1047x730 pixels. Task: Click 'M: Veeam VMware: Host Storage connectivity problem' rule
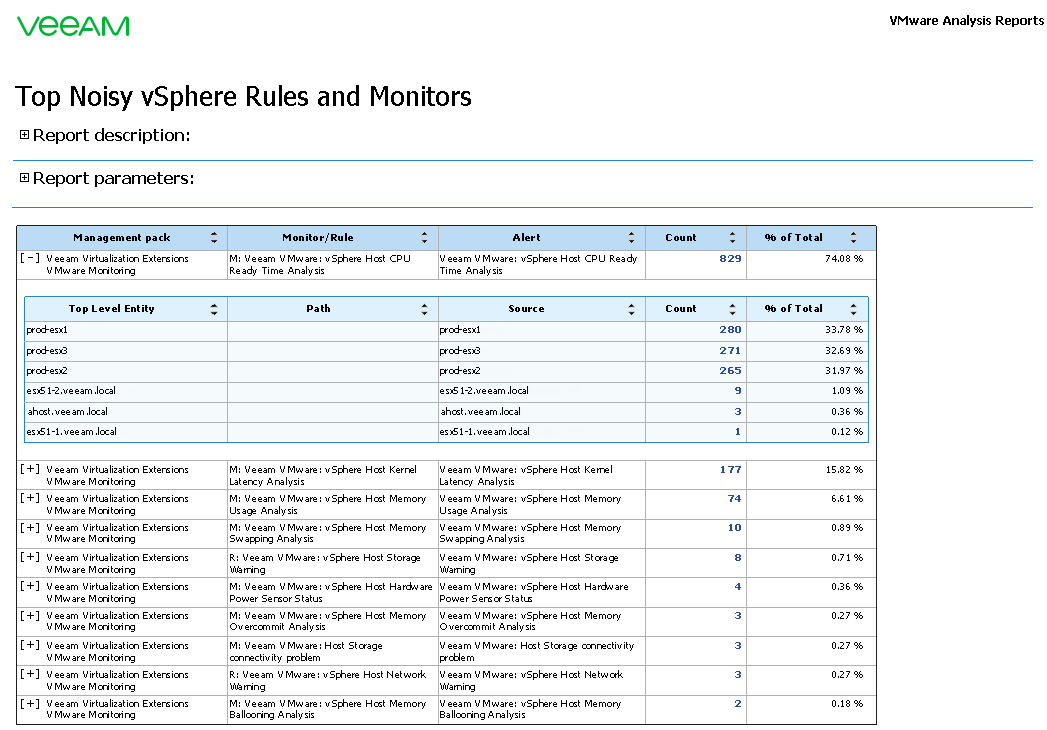306,651
